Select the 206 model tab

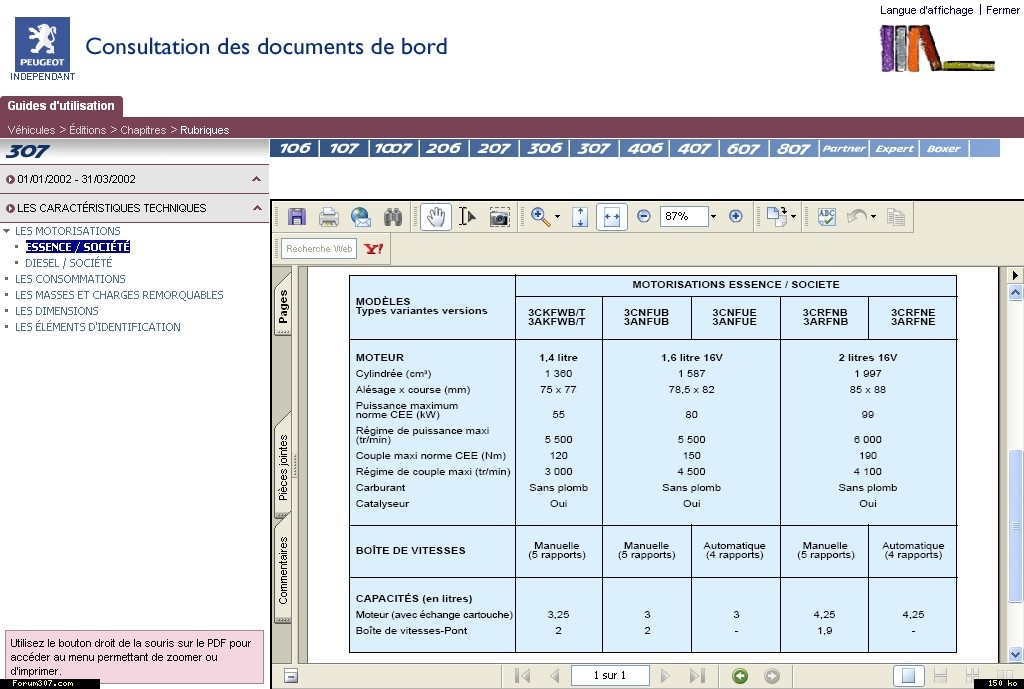443,148
